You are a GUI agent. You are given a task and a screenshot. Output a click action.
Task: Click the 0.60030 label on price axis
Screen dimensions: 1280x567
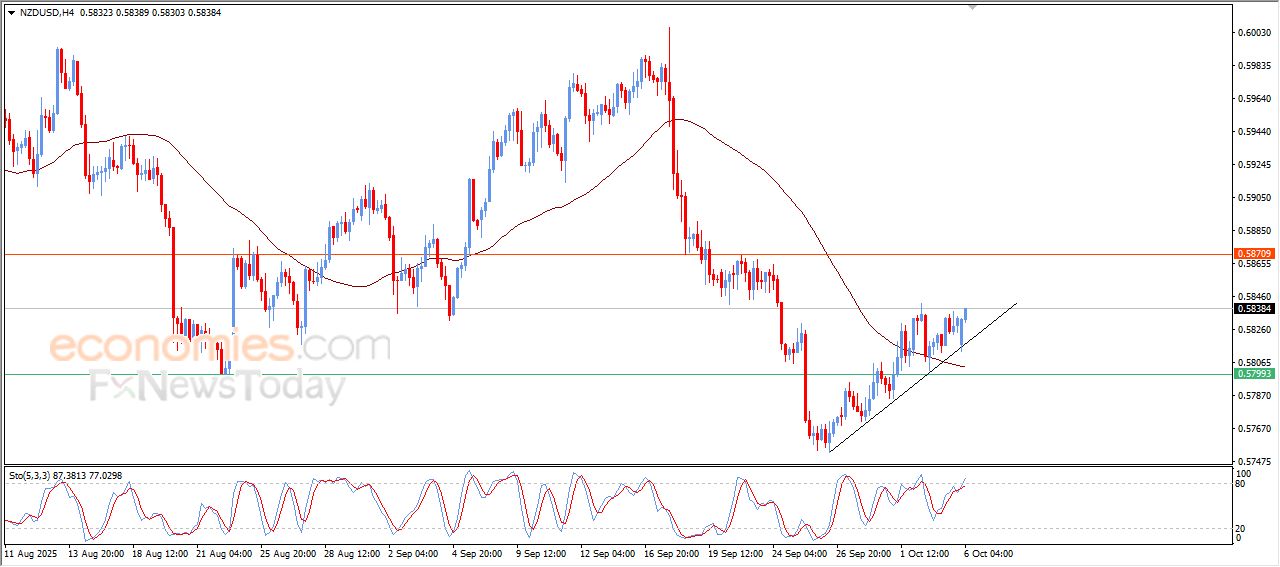[1255, 33]
